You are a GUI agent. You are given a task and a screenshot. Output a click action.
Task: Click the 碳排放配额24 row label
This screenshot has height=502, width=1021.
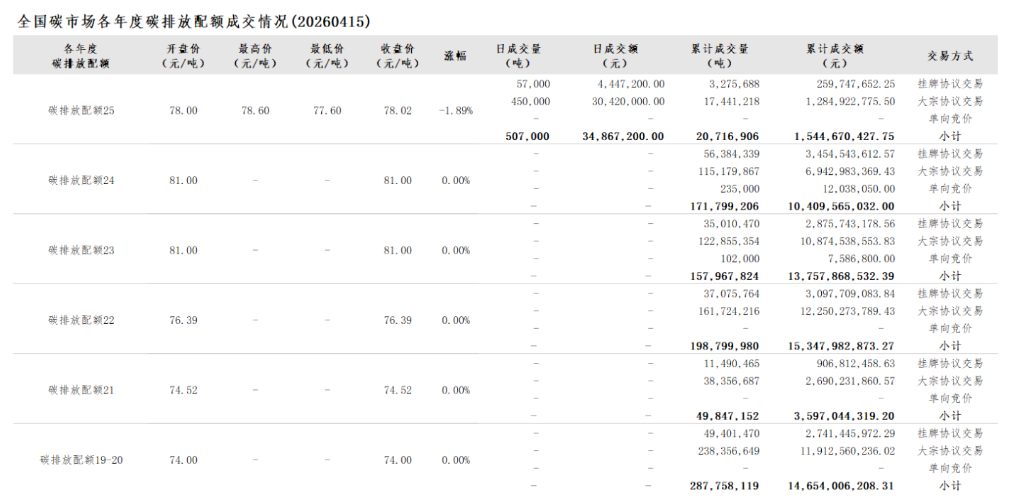pos(82,180)
